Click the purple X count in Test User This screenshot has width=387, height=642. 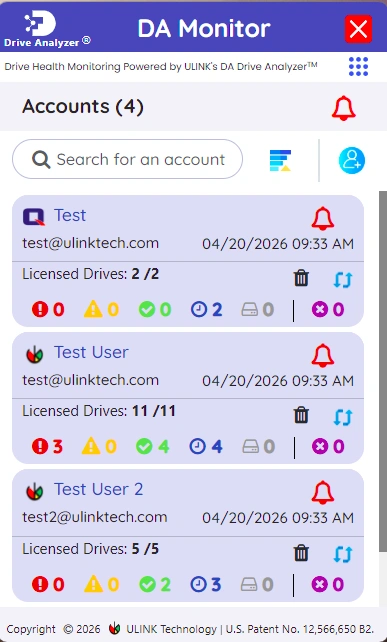328,446
